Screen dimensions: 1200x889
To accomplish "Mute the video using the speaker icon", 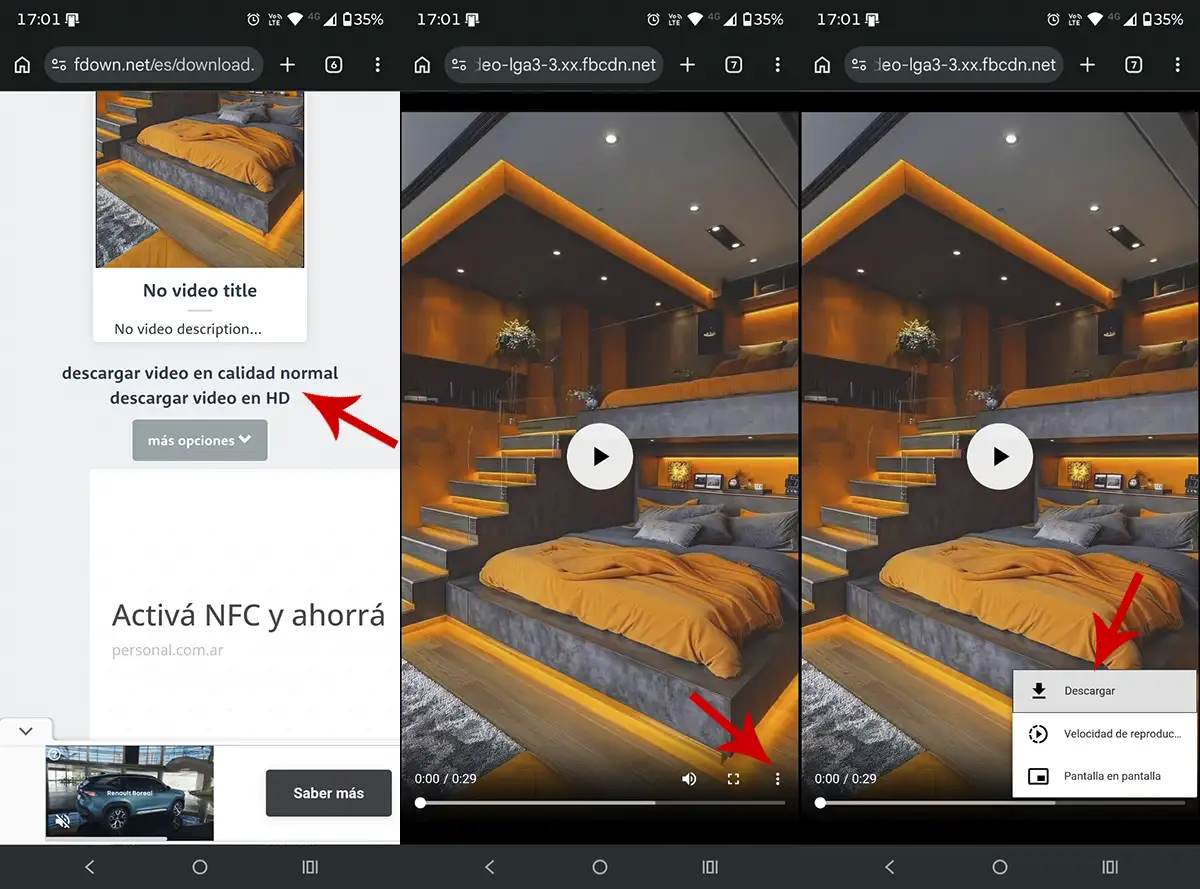I will click(689, 777).
